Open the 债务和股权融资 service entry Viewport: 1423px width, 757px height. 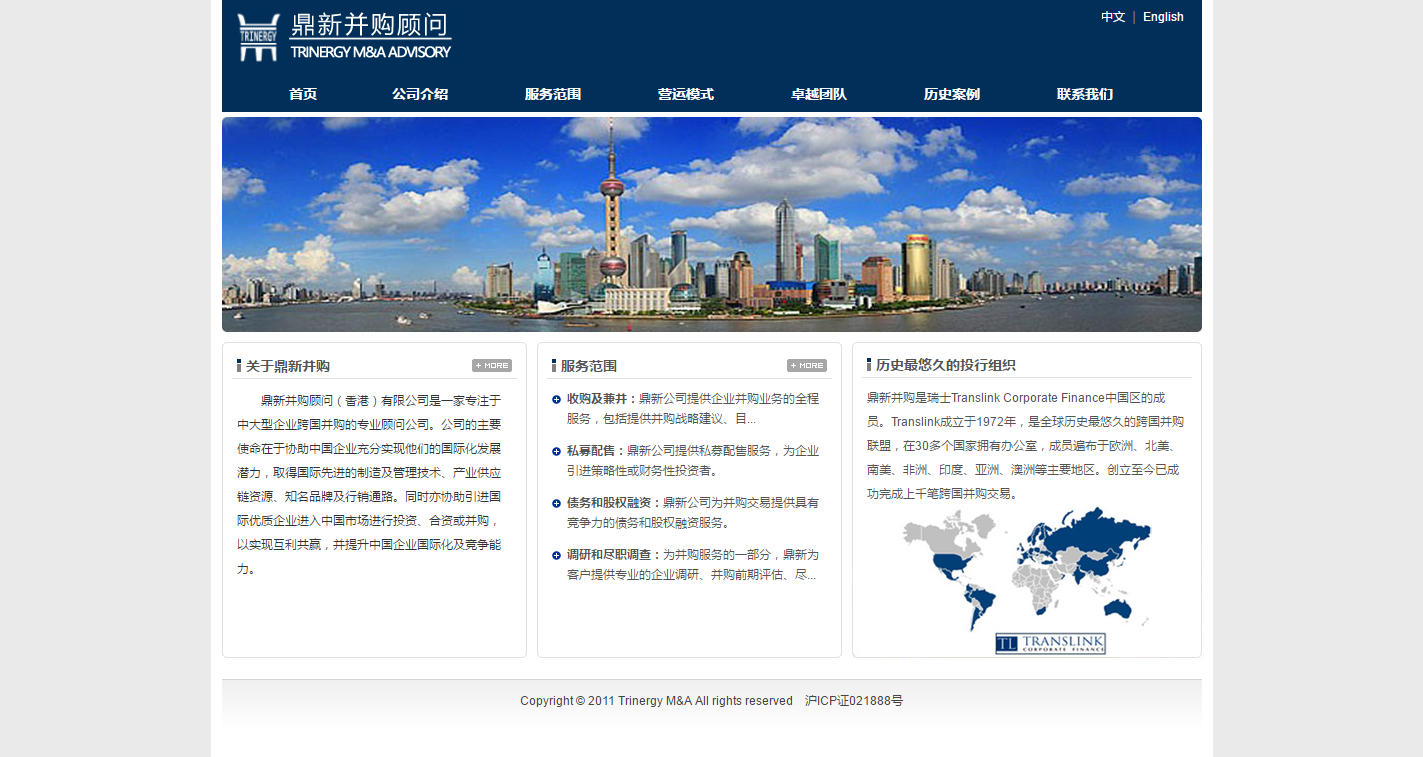tap(693, 512)
